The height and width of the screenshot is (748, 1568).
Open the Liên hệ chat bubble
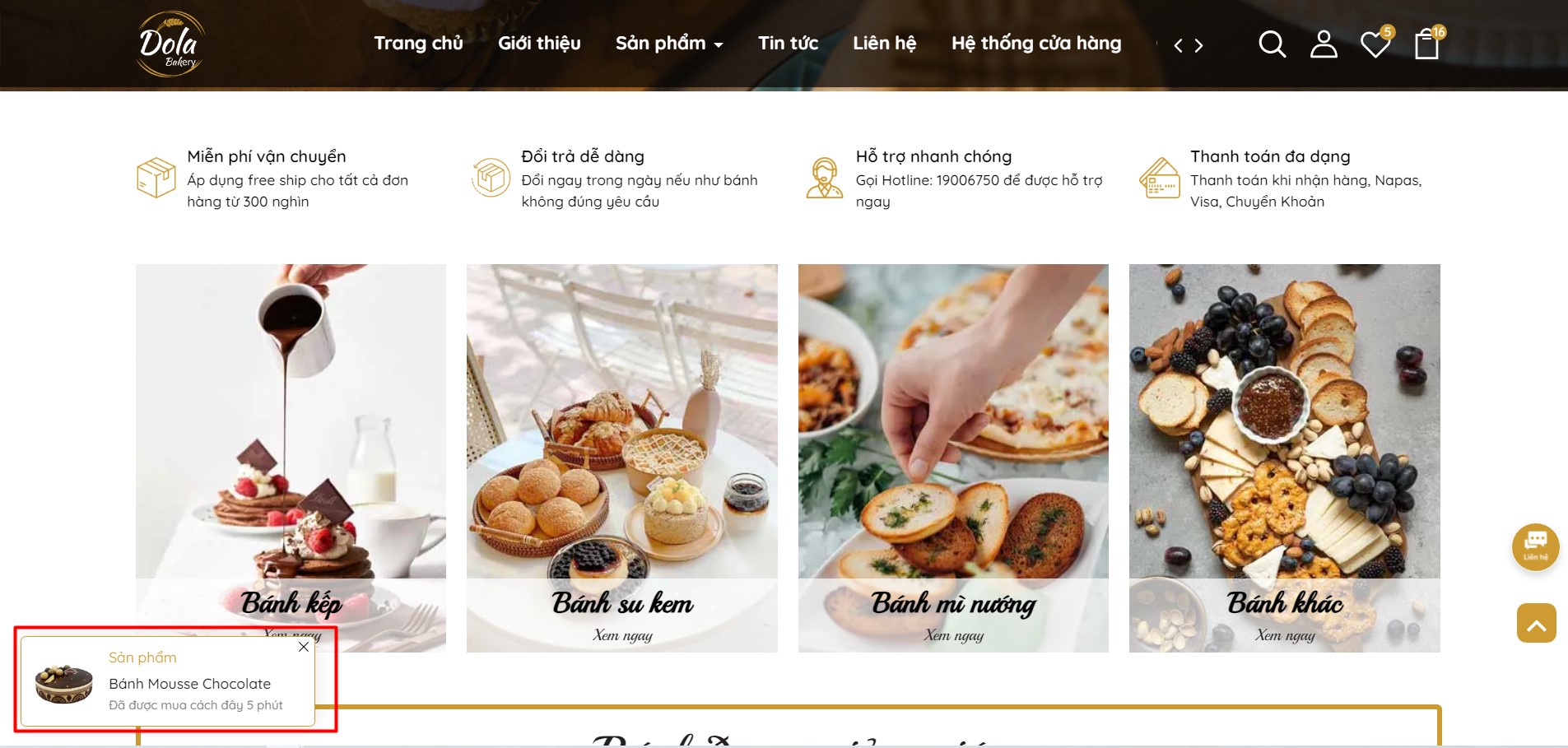click(1536, 546)
